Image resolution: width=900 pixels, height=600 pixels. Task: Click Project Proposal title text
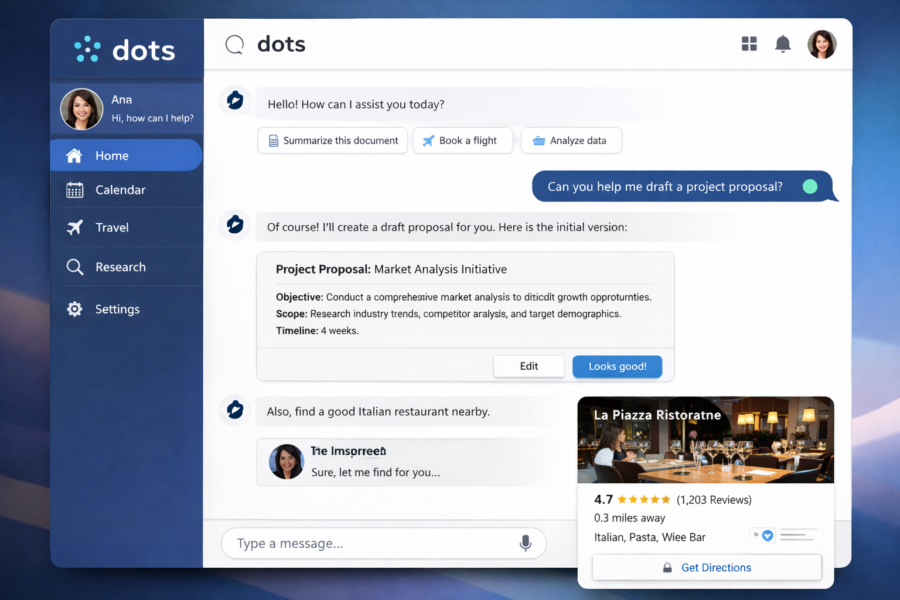point(391,269)
